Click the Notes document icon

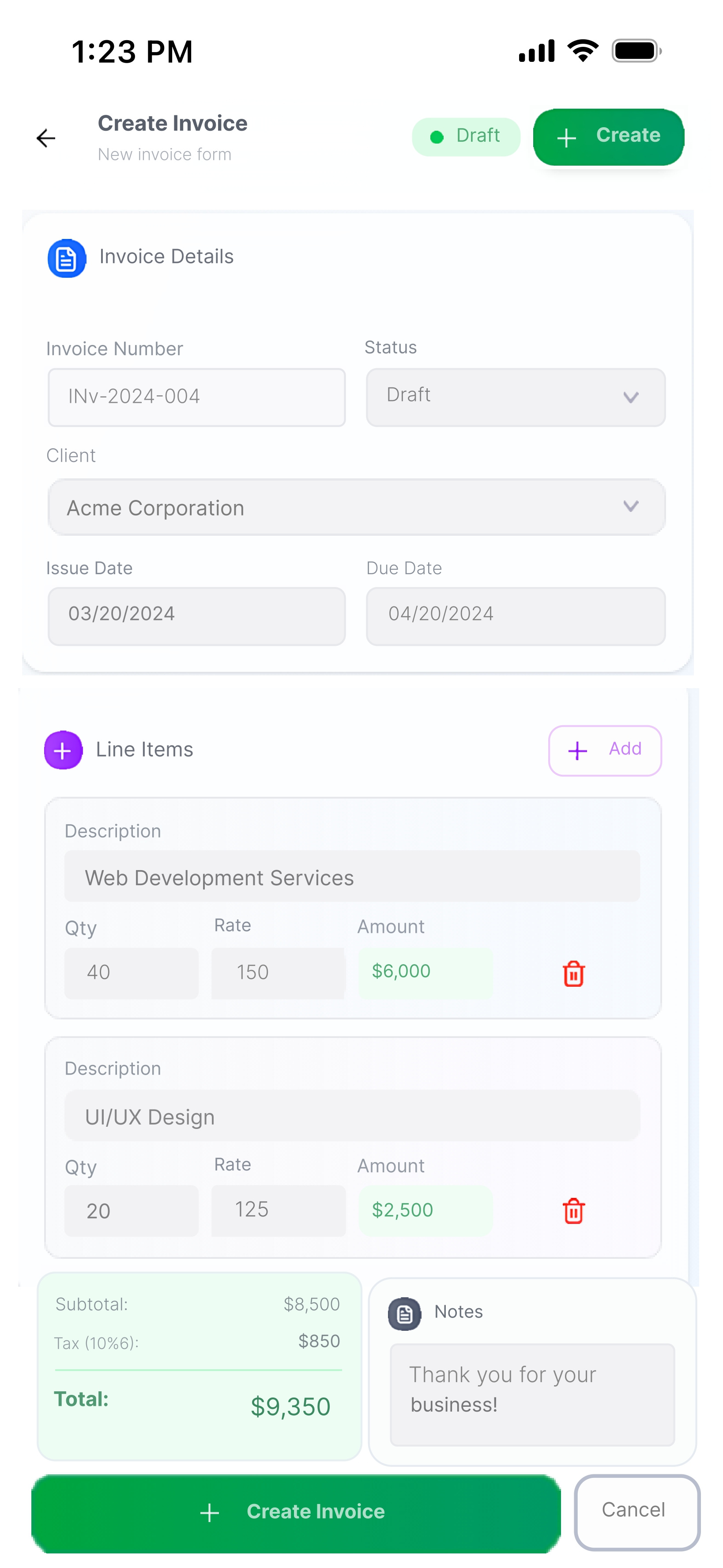click(x=404, y=1314)
